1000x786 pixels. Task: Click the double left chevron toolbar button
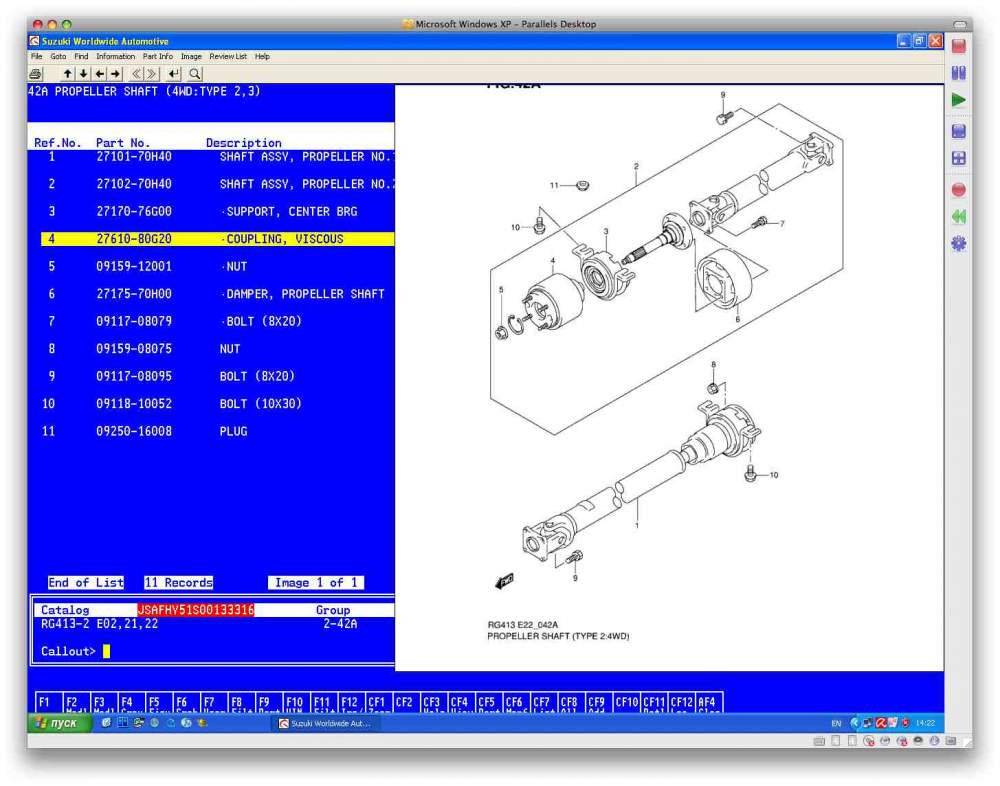(136, 74)
